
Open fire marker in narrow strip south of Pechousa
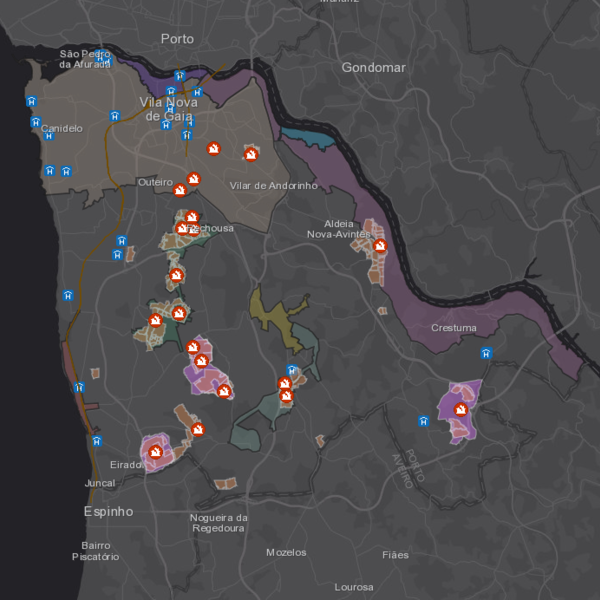click(x=176, y=275)
